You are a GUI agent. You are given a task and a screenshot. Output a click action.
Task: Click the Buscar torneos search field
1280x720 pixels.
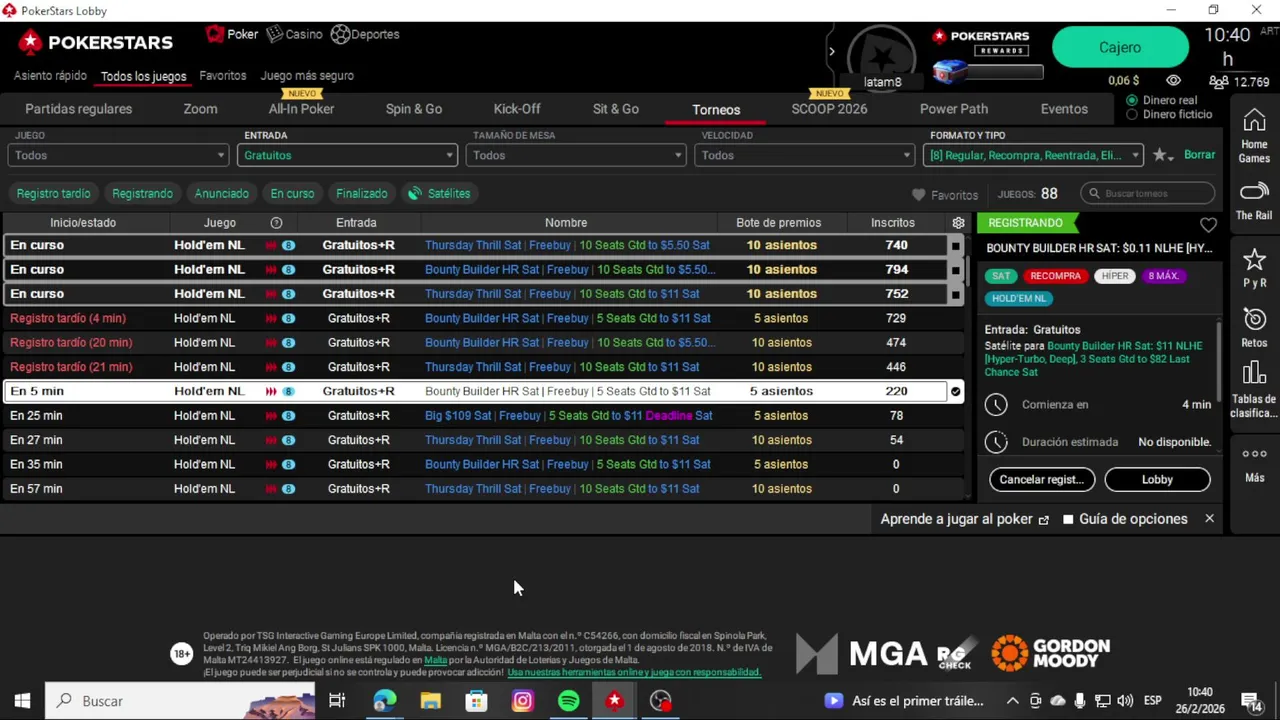tap(1148, 194)
